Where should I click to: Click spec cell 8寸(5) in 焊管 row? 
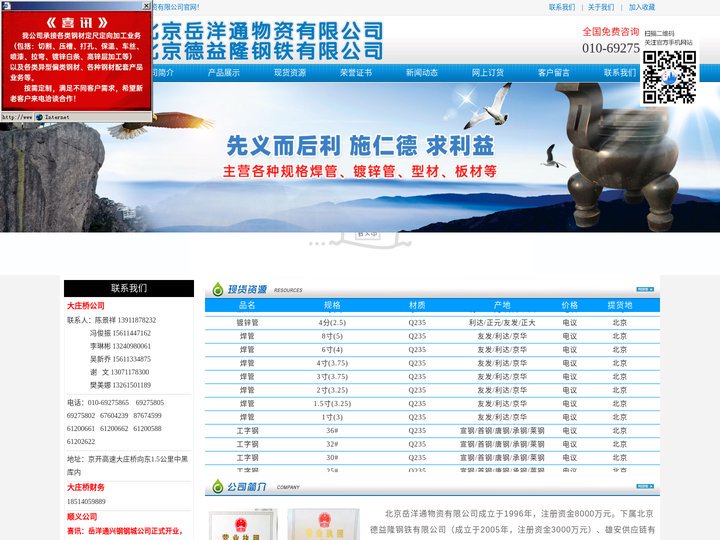point(332,336)
